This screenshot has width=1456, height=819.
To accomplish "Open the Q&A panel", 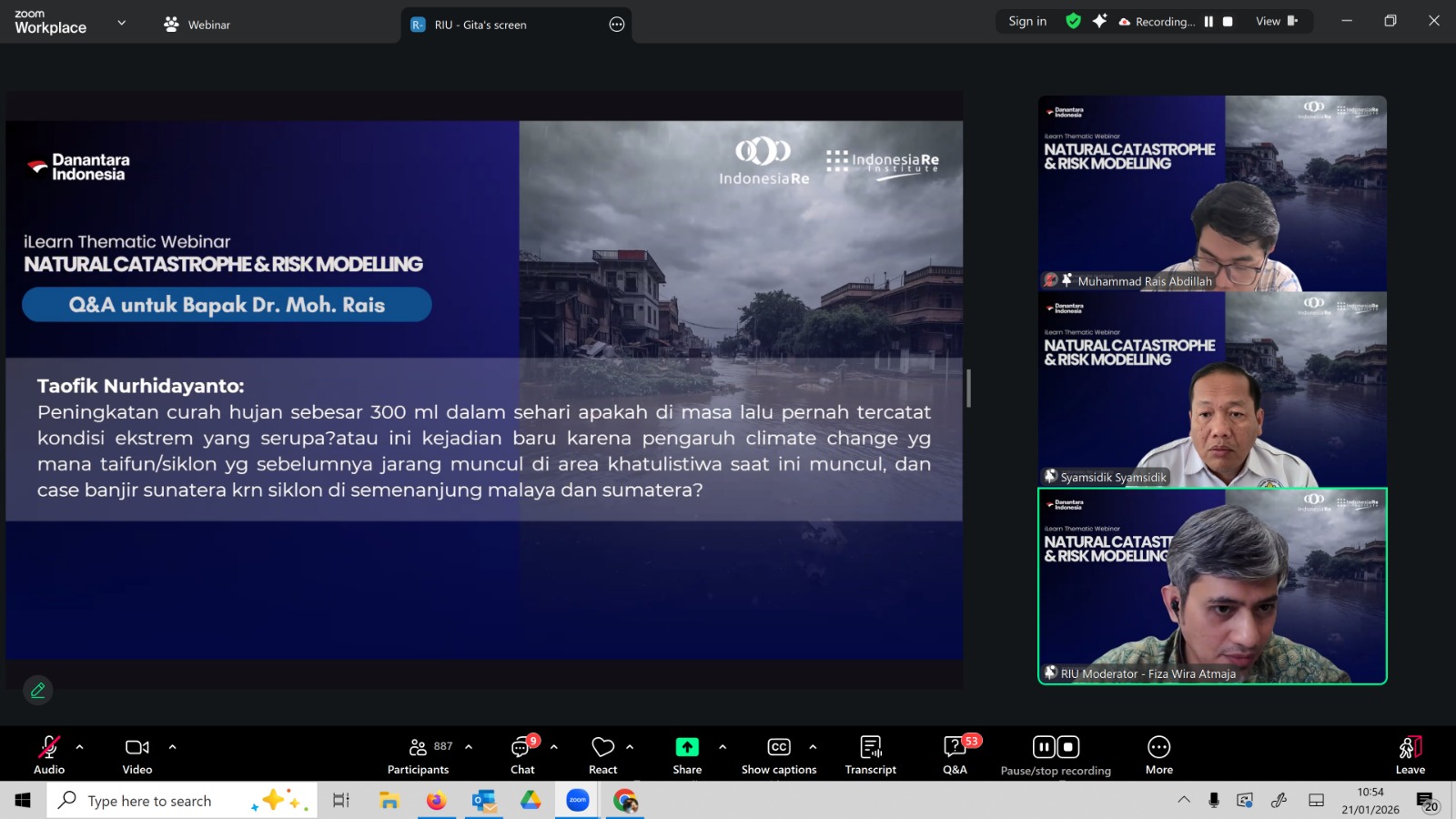I will coord(955,755).
